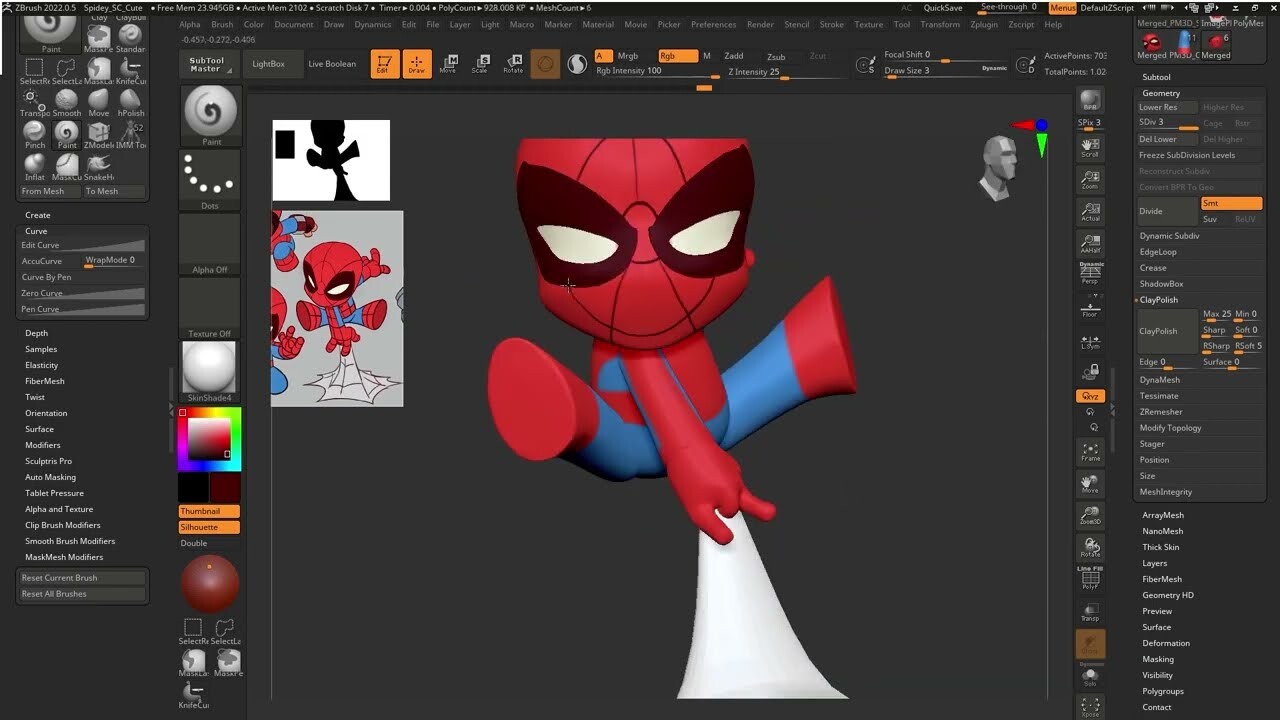This screenshot has height=720, width=1280.
Task: Activate the Scale gizmo on the top shelf
Action: click(481, 64)
